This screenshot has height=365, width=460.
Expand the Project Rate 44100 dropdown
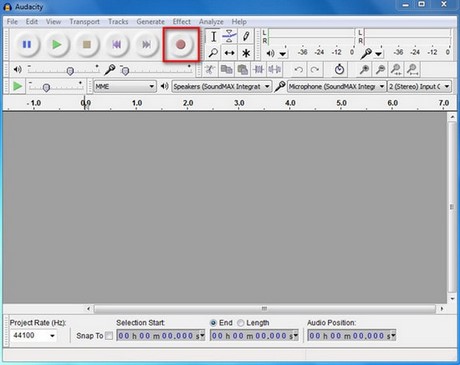(x=34, y=335)
